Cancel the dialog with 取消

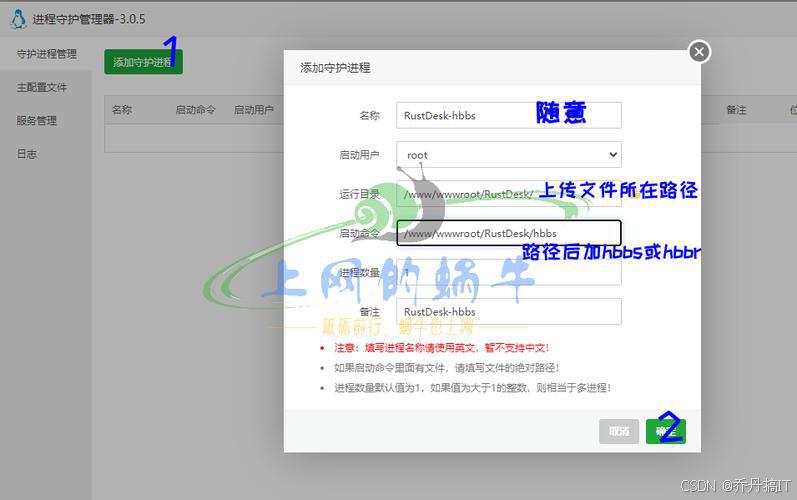619,431
